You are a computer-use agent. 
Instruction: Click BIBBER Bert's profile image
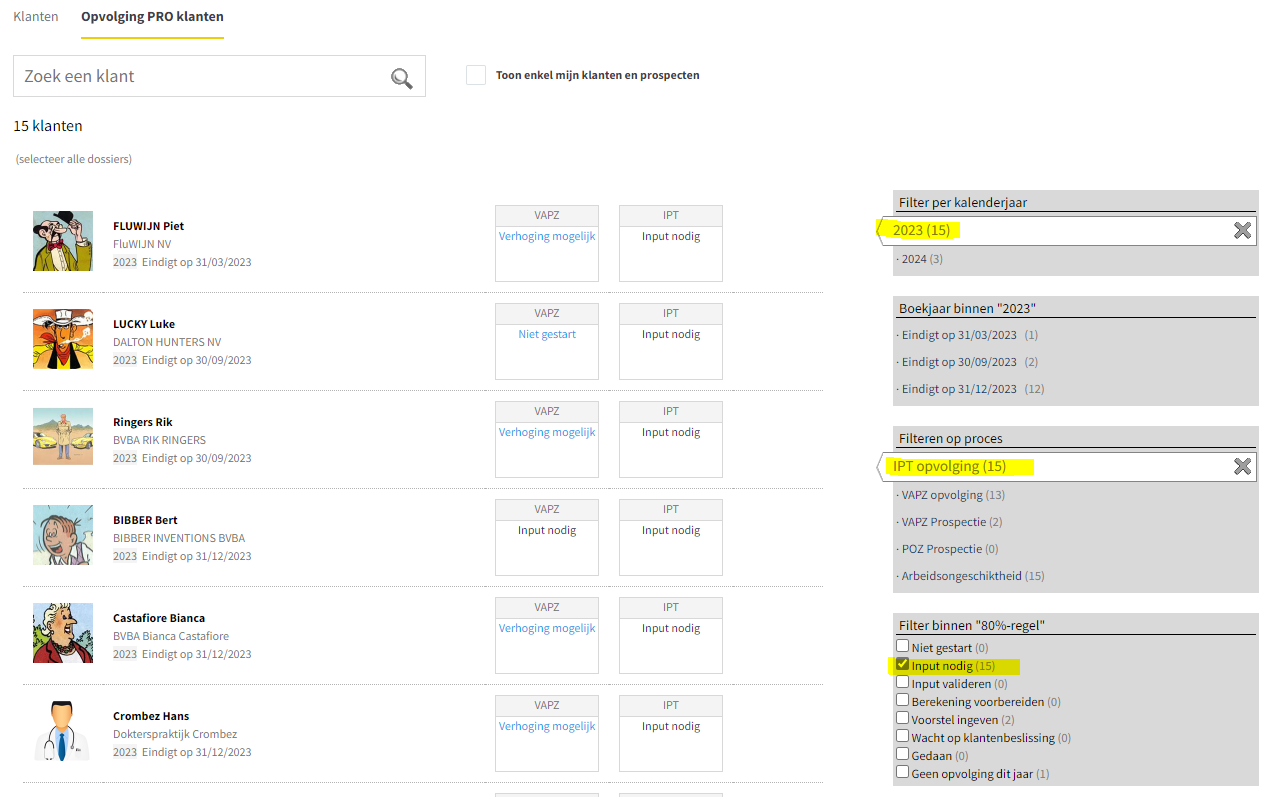62,535
